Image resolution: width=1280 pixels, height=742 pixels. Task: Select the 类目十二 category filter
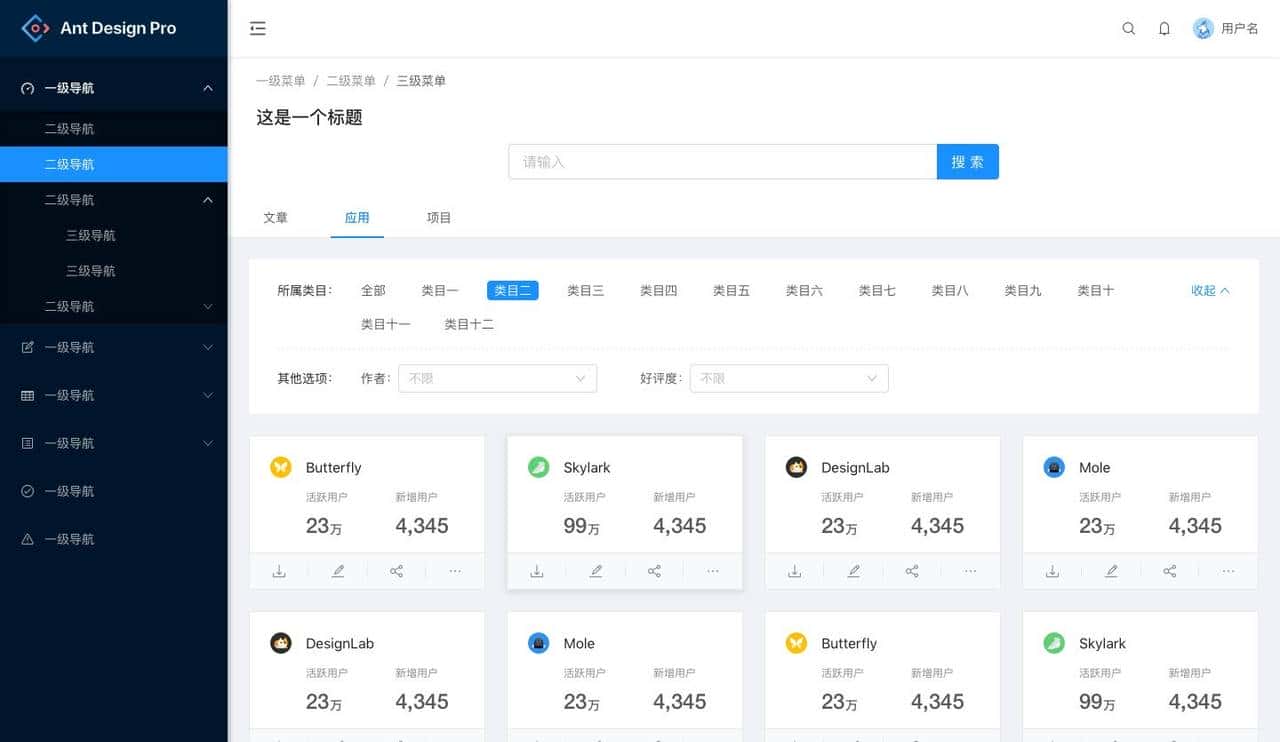467,323
